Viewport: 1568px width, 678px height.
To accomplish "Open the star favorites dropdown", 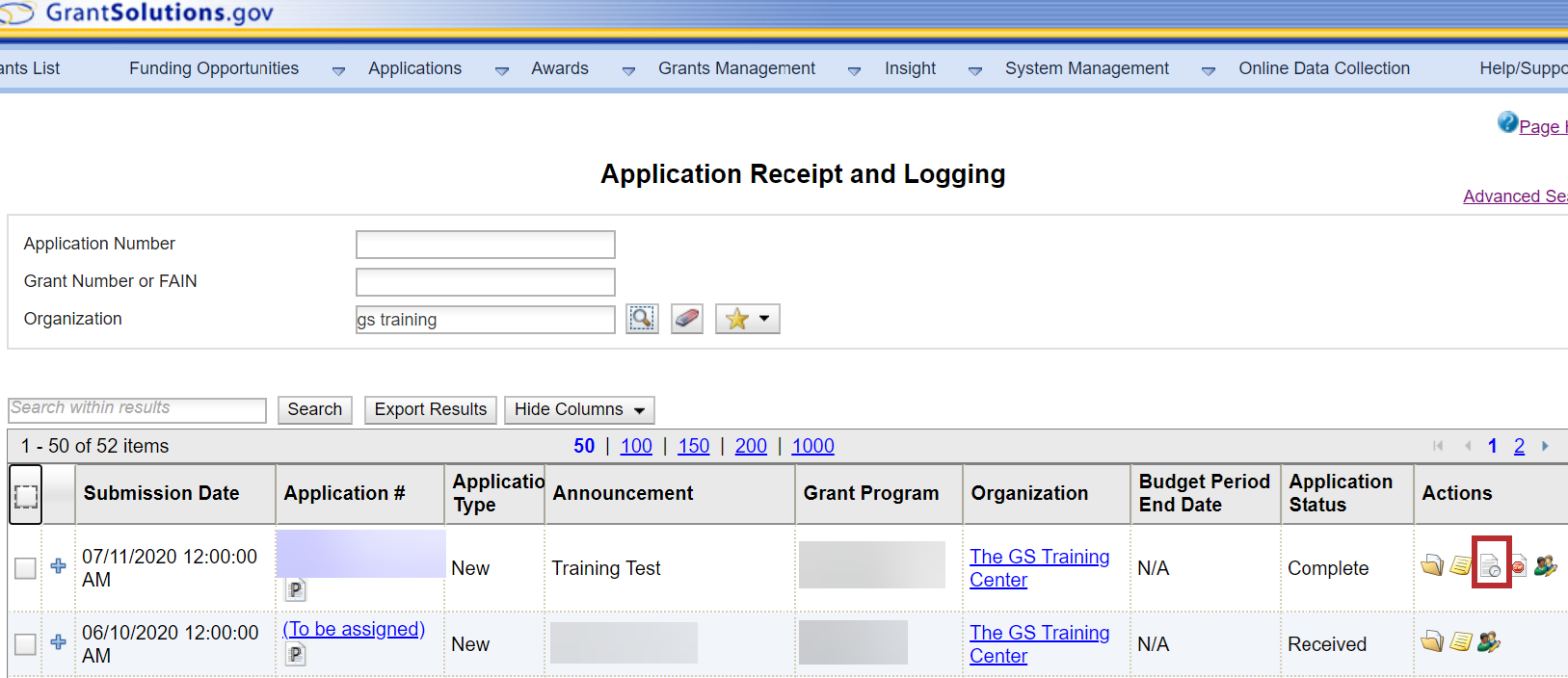I will 747,319.
